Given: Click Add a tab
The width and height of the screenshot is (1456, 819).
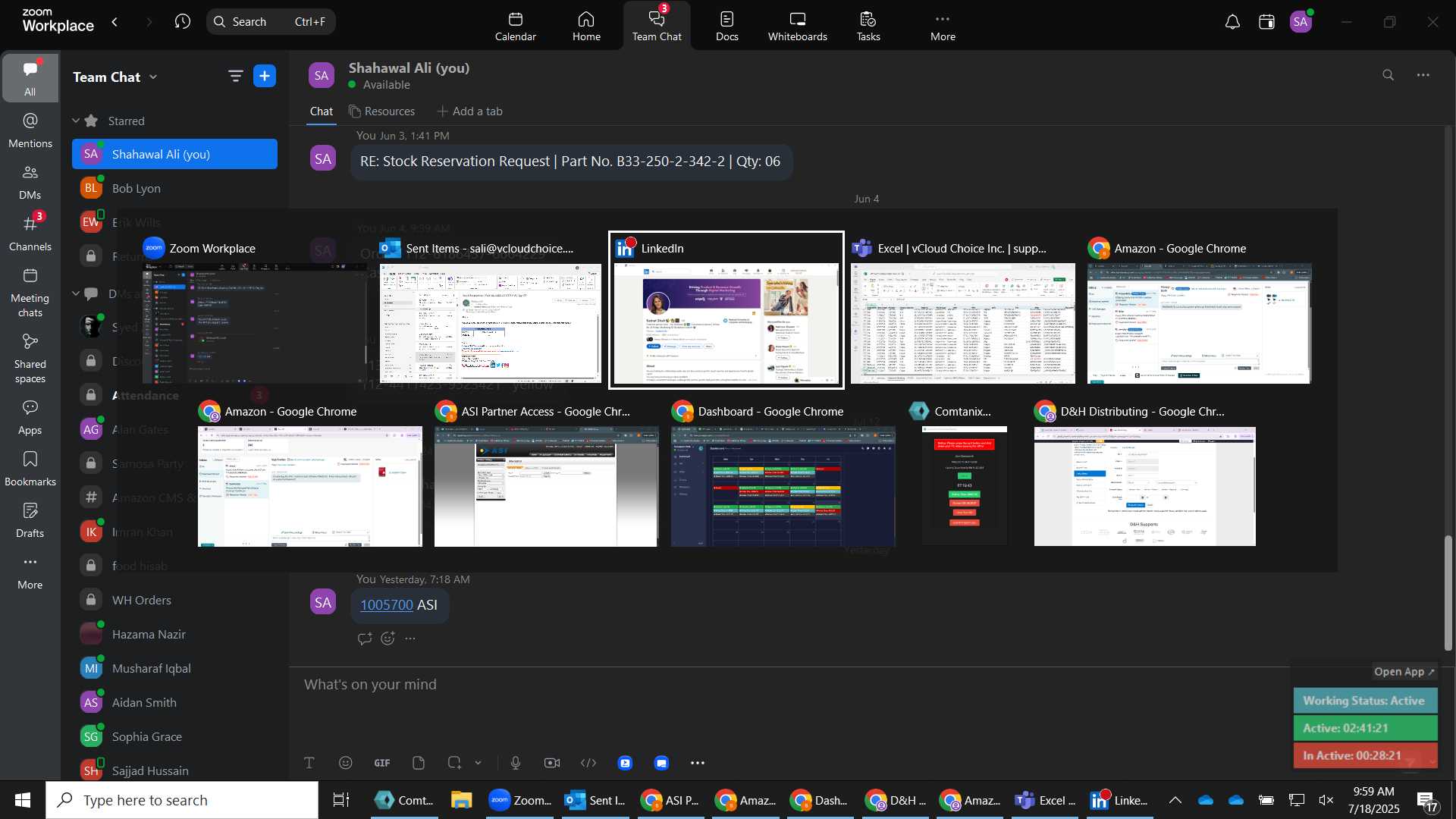Looking at the screenshot, I should (469, 111).
